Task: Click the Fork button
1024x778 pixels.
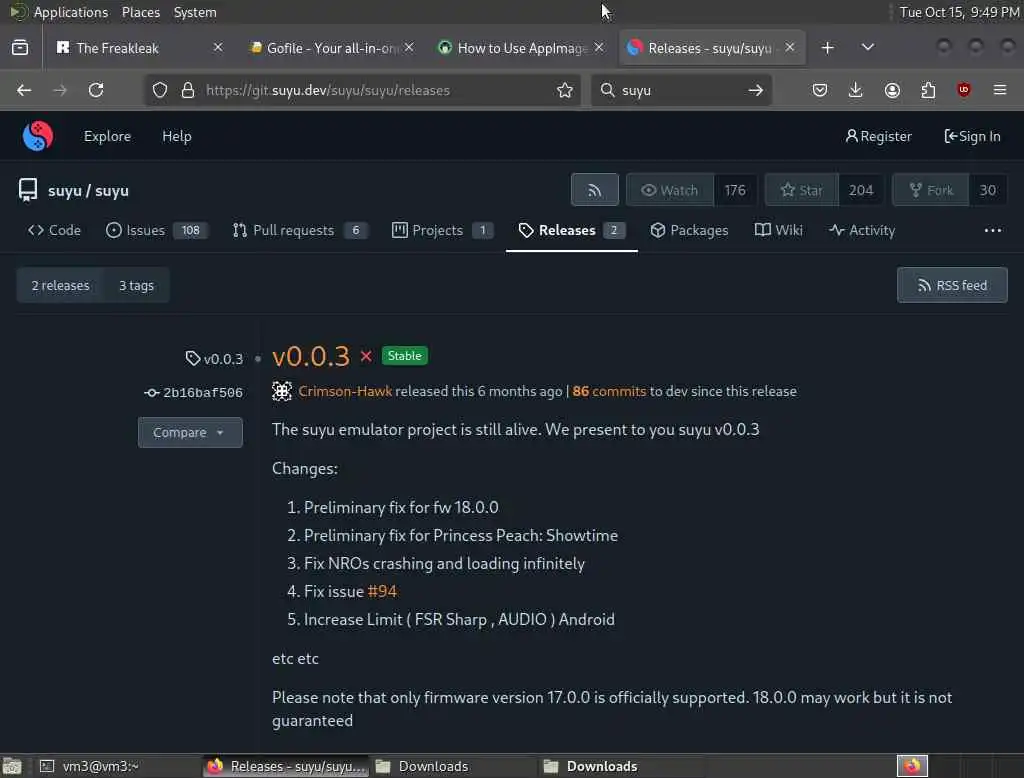Action: [x=931, y=190]
